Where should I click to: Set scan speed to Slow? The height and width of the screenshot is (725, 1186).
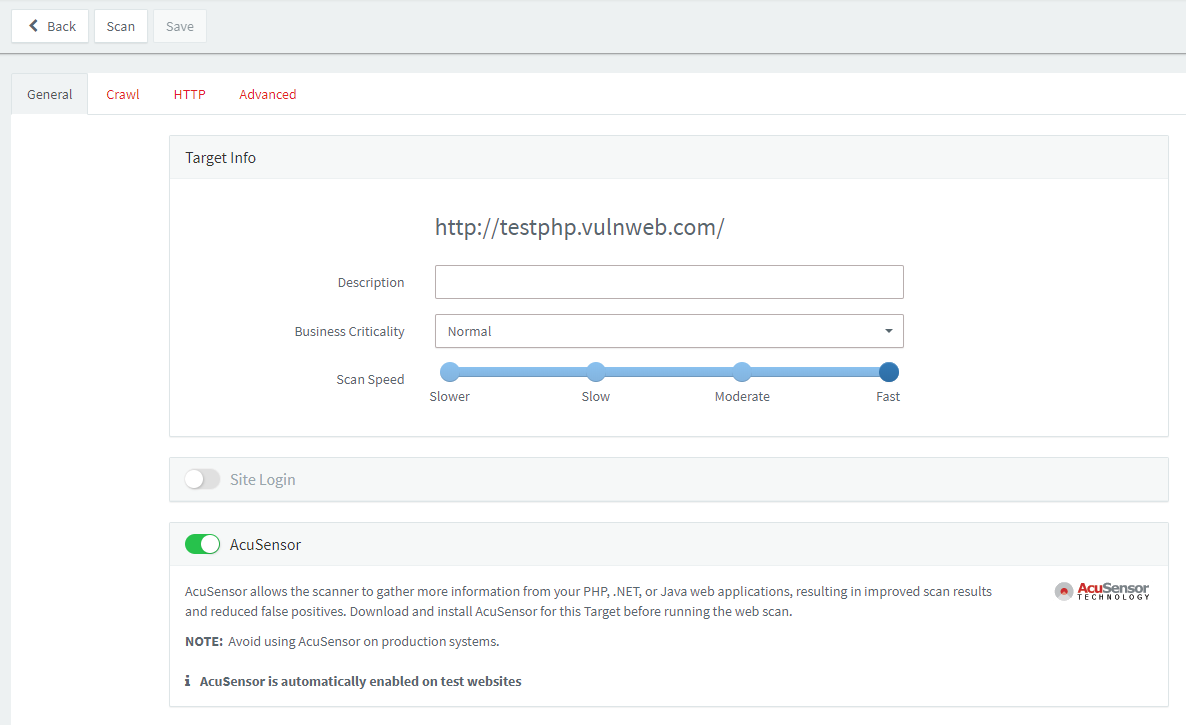coord(596,372)
